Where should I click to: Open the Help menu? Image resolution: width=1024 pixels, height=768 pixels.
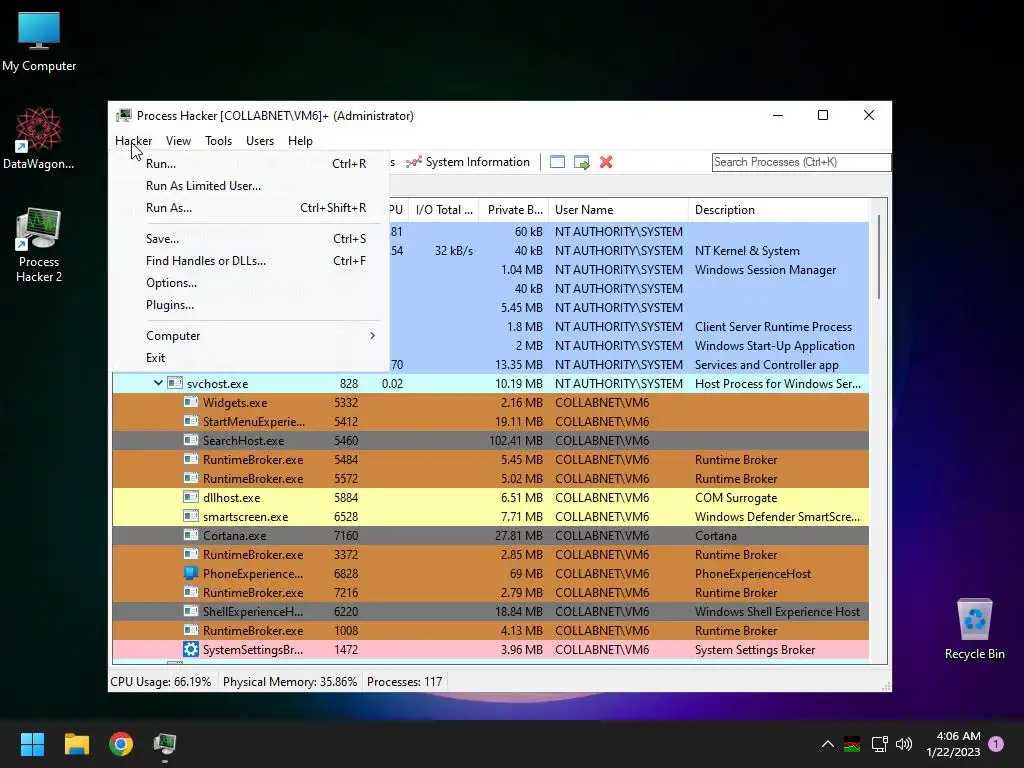[300, 140]
